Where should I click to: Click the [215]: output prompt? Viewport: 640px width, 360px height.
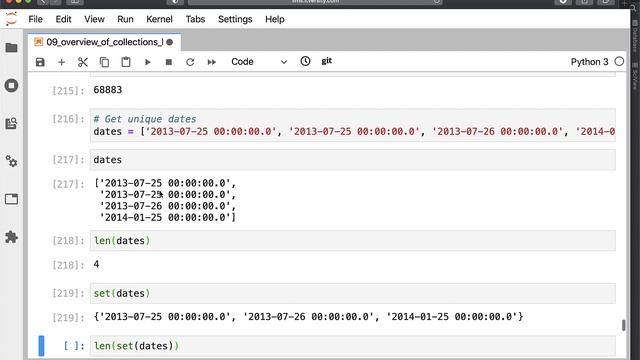pos(68,90)
